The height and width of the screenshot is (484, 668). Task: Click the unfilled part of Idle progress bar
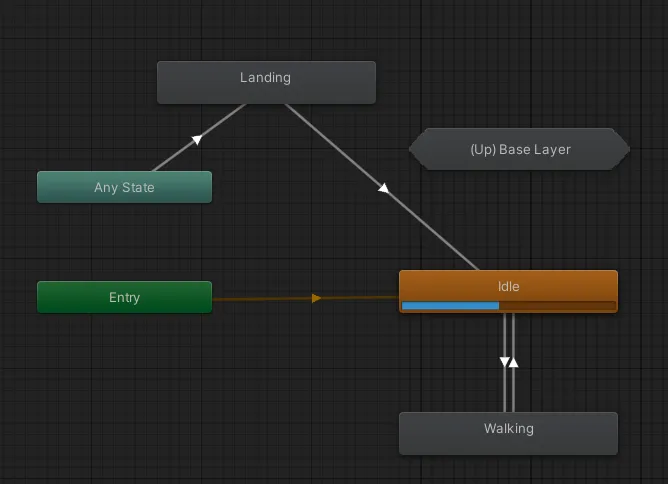(557, 305)
